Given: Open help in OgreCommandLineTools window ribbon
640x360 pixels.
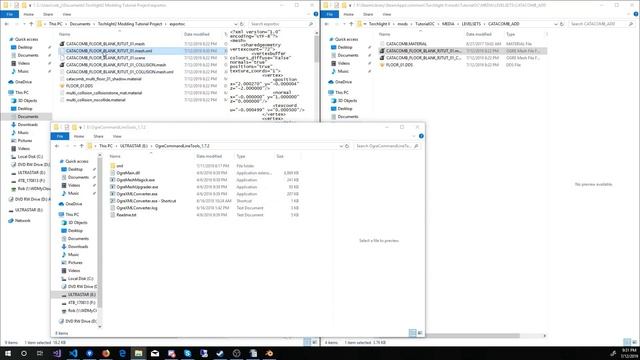Looking at the screenshot, I should pyautogui.click(x=421, y=136).
